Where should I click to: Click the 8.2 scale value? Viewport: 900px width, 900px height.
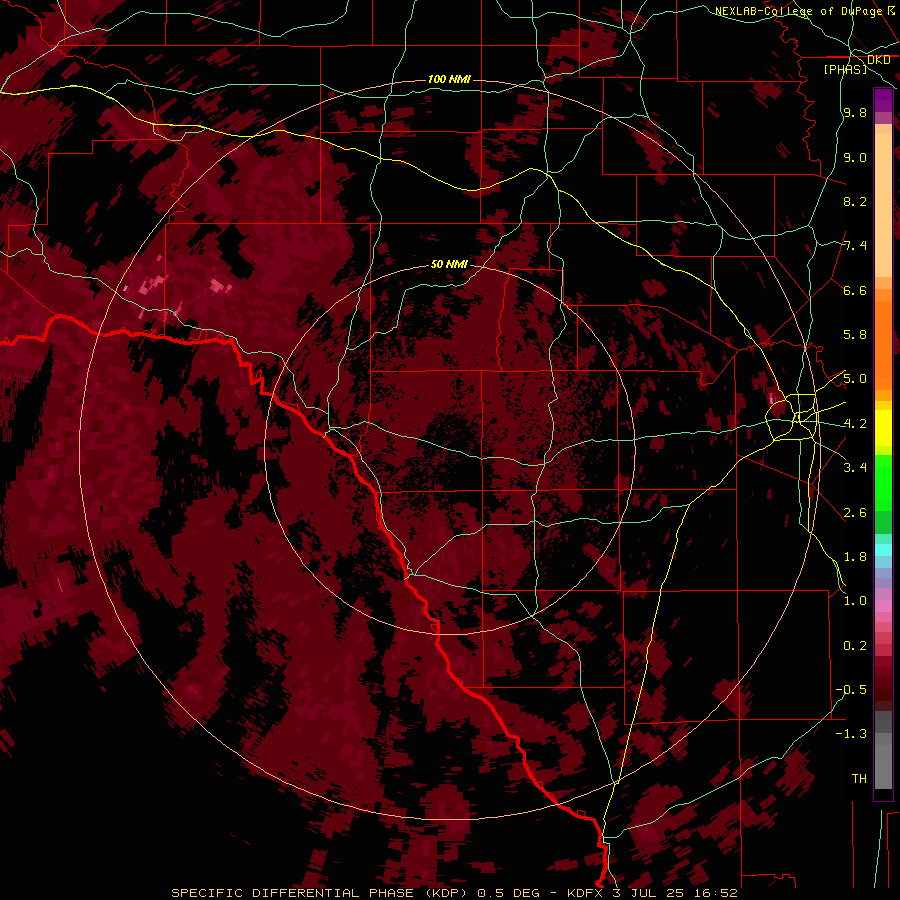pos(855,201)
